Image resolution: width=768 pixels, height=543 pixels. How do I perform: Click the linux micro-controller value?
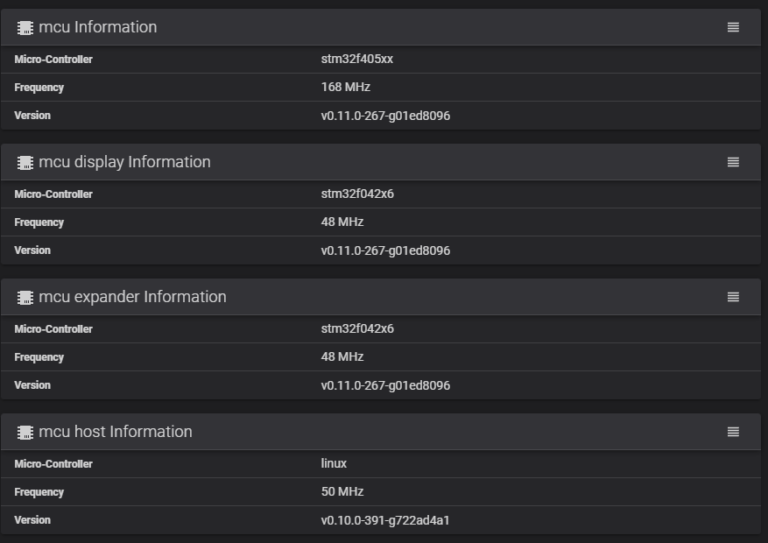tap(334, 464)
